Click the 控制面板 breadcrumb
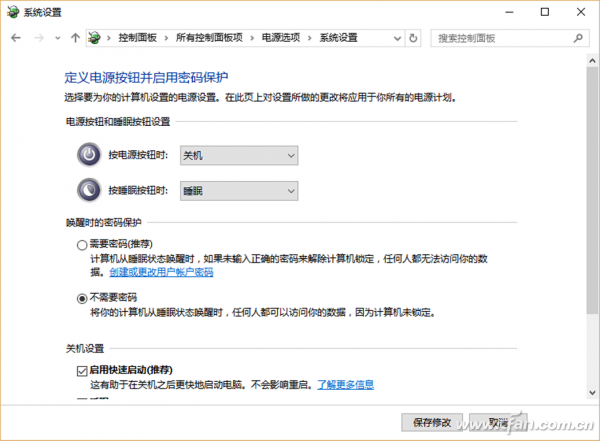 tap(137, 38)
